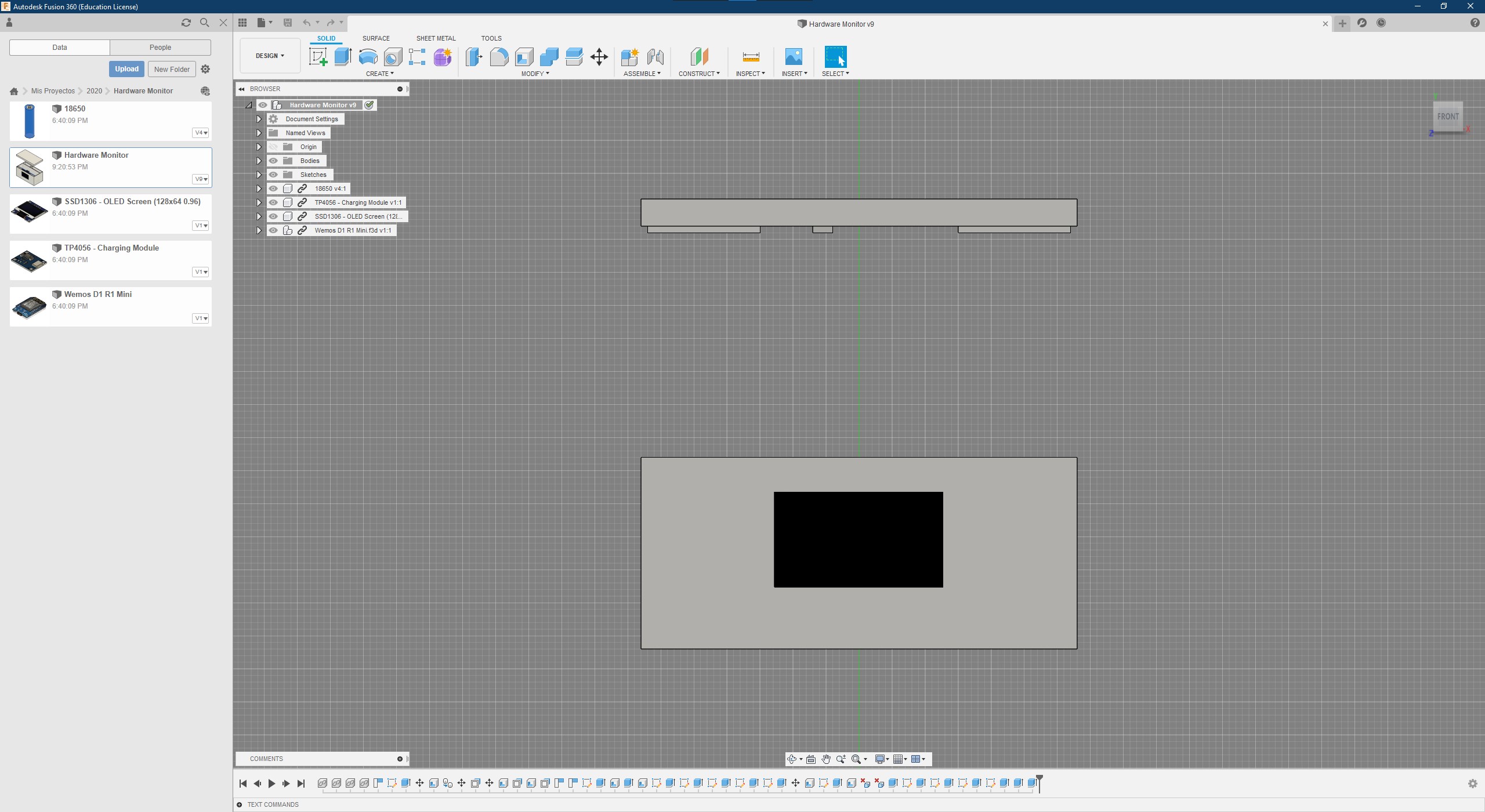
Task: Select the Extrude tool
Action: pos(343,57)
